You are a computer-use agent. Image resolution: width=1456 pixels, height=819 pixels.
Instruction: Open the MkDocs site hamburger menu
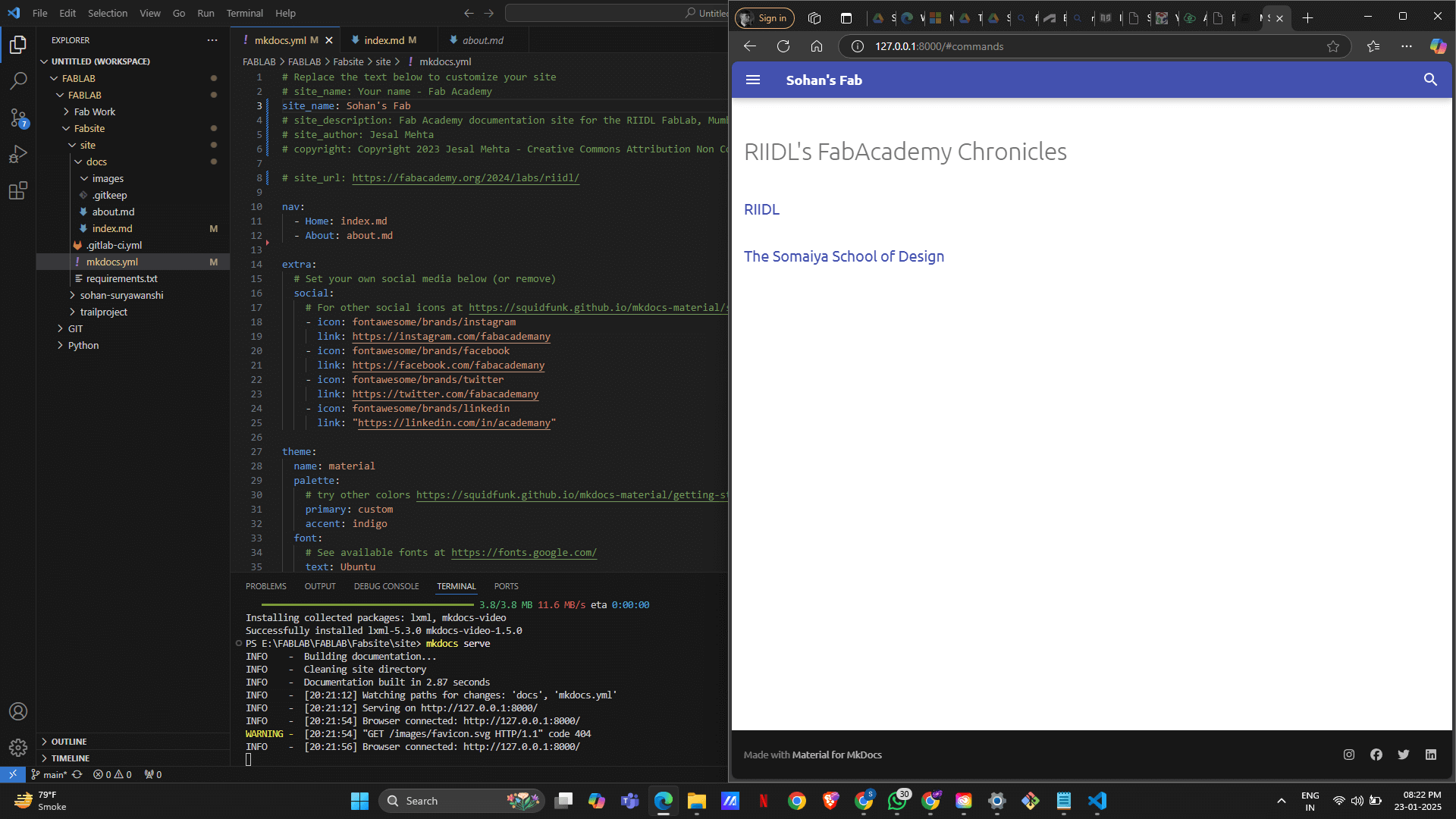point(753,80)
